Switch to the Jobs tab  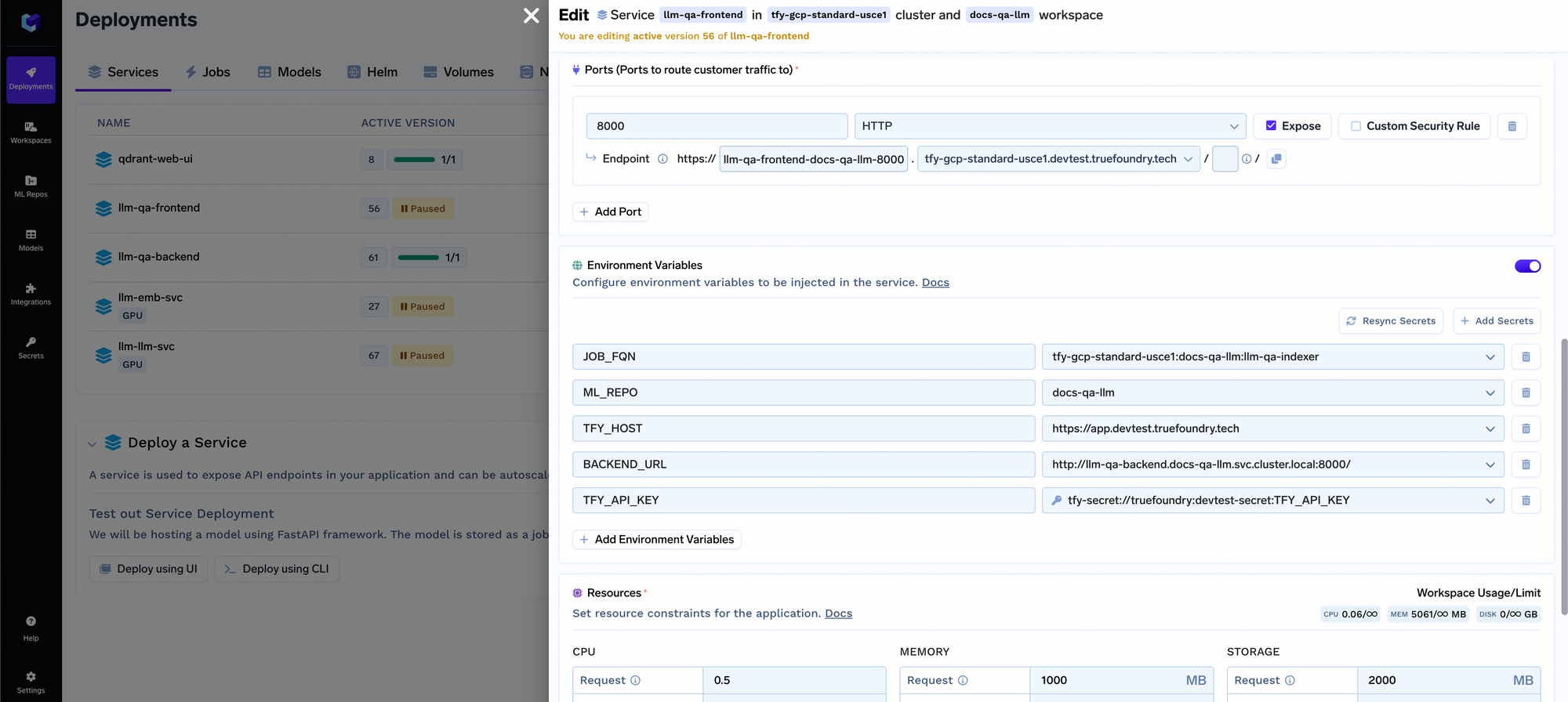pyautogui.click(x=207, y=72)
